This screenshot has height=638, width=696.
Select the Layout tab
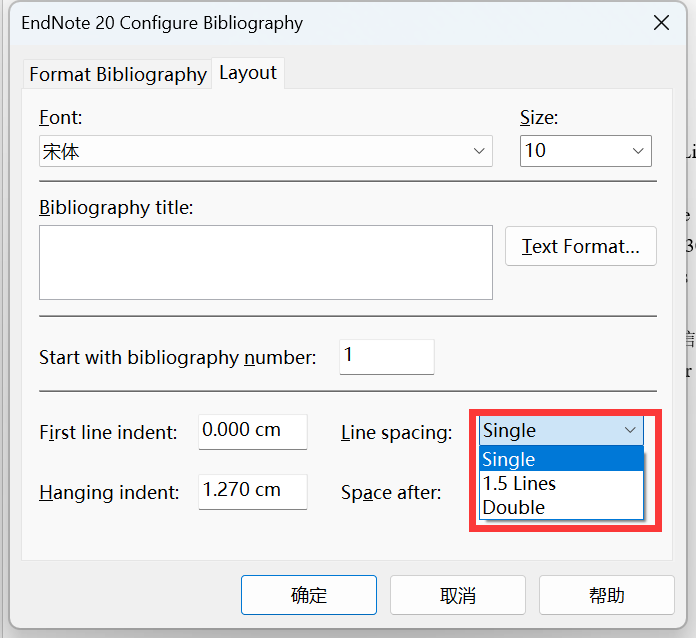(248, 73)
